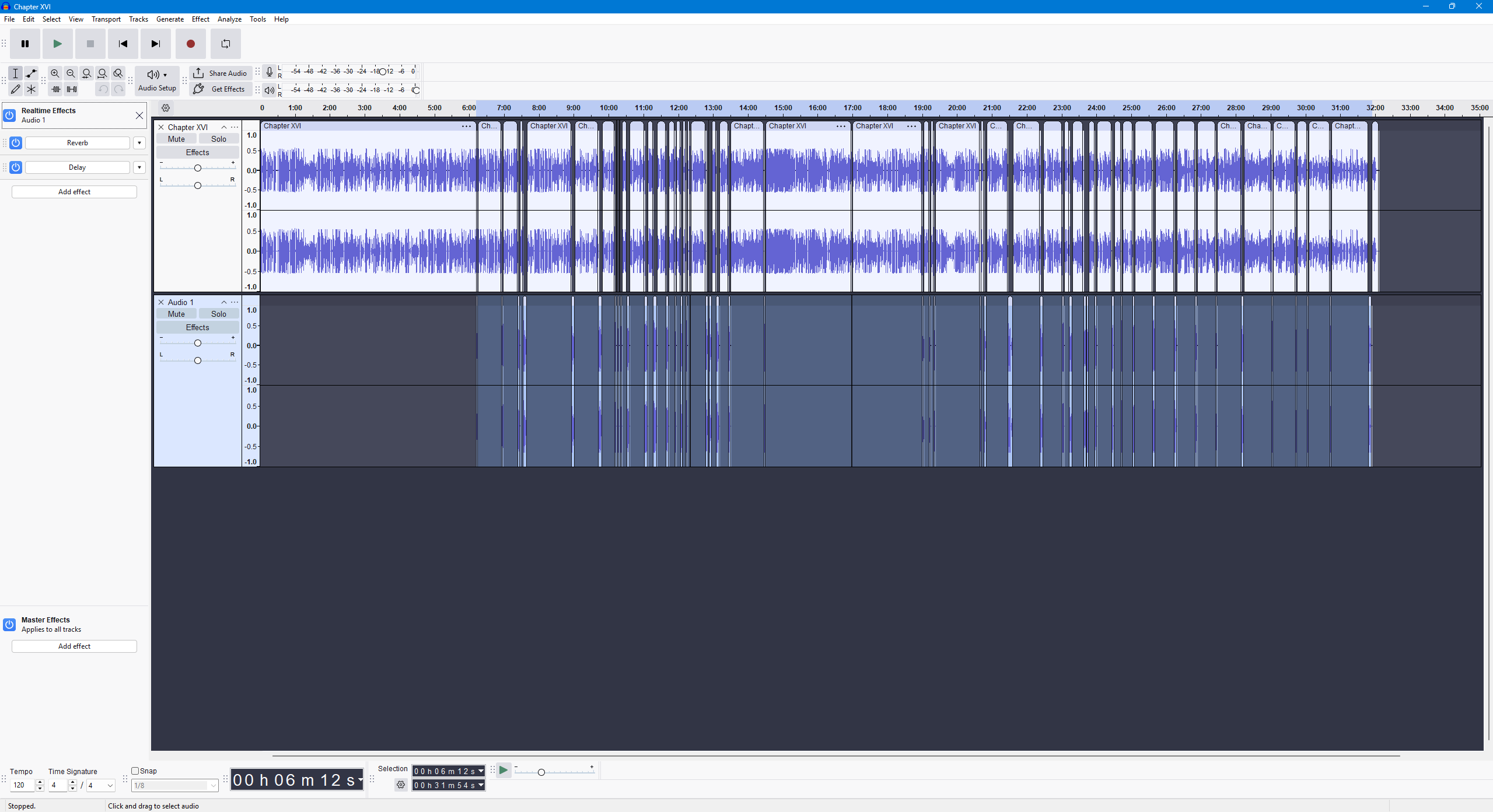The width and height of the screenshot is (1493, 812).
Task: Click the Skip to Start button
Action: click(123, 44)
